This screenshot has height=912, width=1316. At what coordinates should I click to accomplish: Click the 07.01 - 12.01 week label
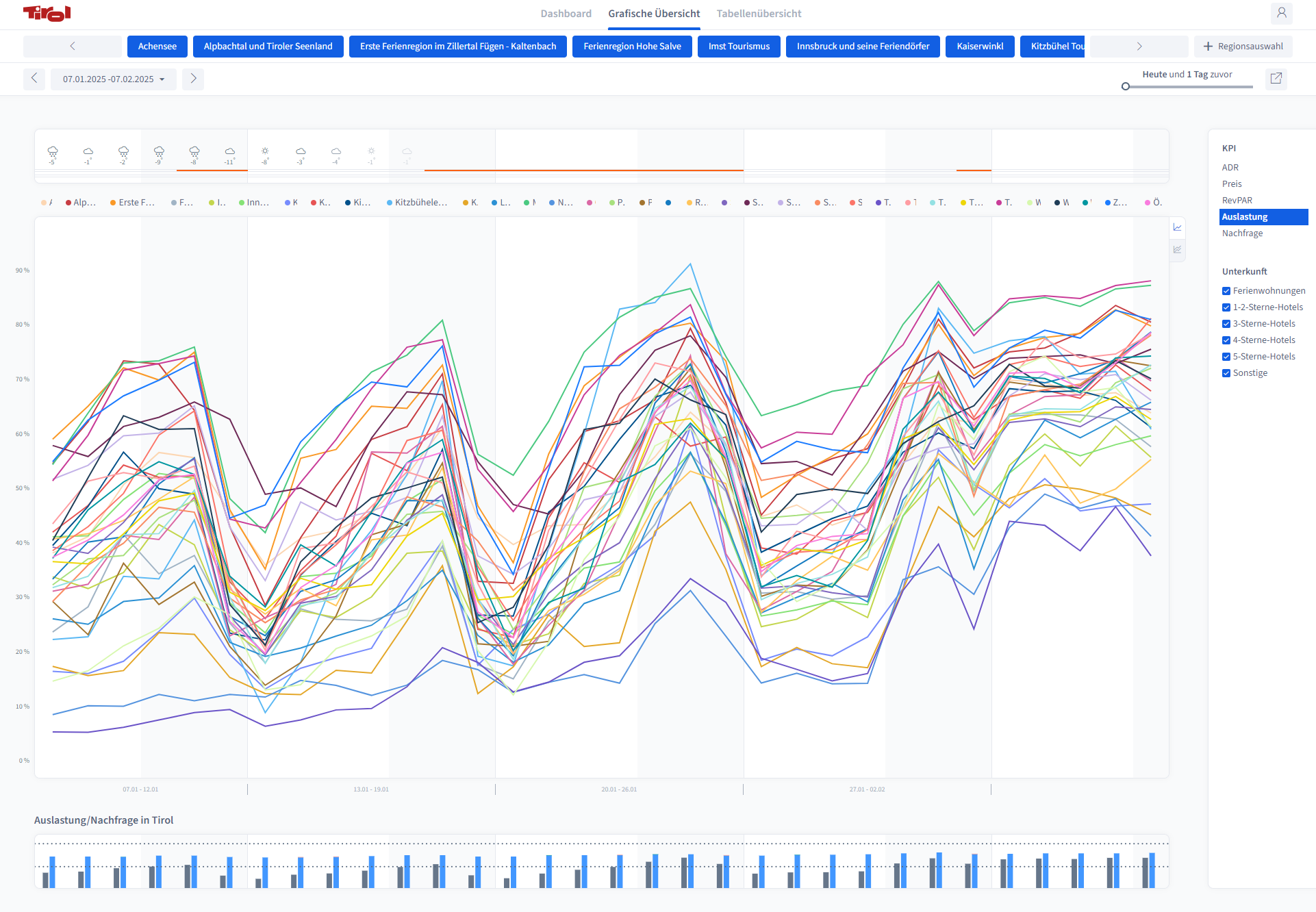click(x=140, y=789)
